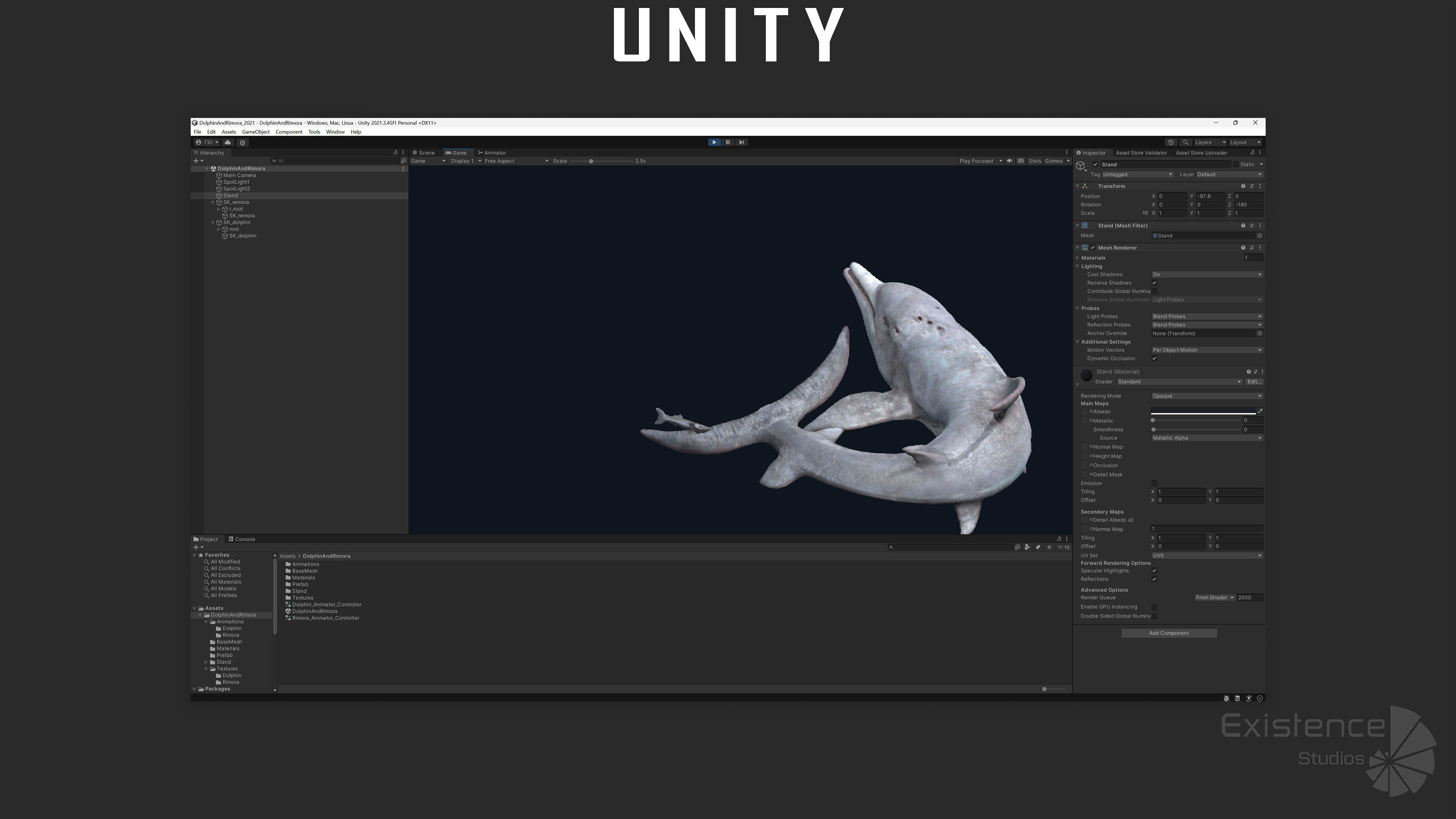Image resolution: width=1456 pixels, height=819 pixels.
Task: Open the DolphinAndRimora scene options dots
Action: coord(403,169)
